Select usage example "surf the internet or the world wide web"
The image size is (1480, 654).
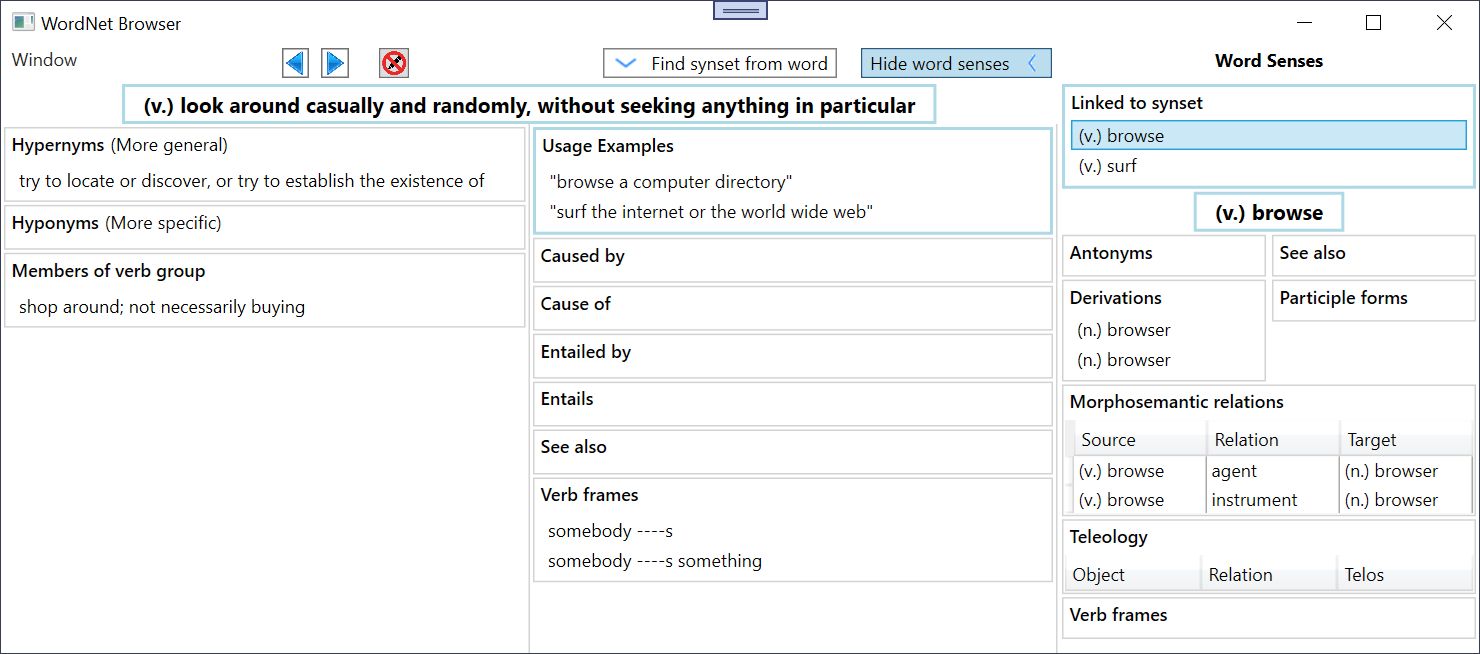pyautogui.click(x=712, y=212)
